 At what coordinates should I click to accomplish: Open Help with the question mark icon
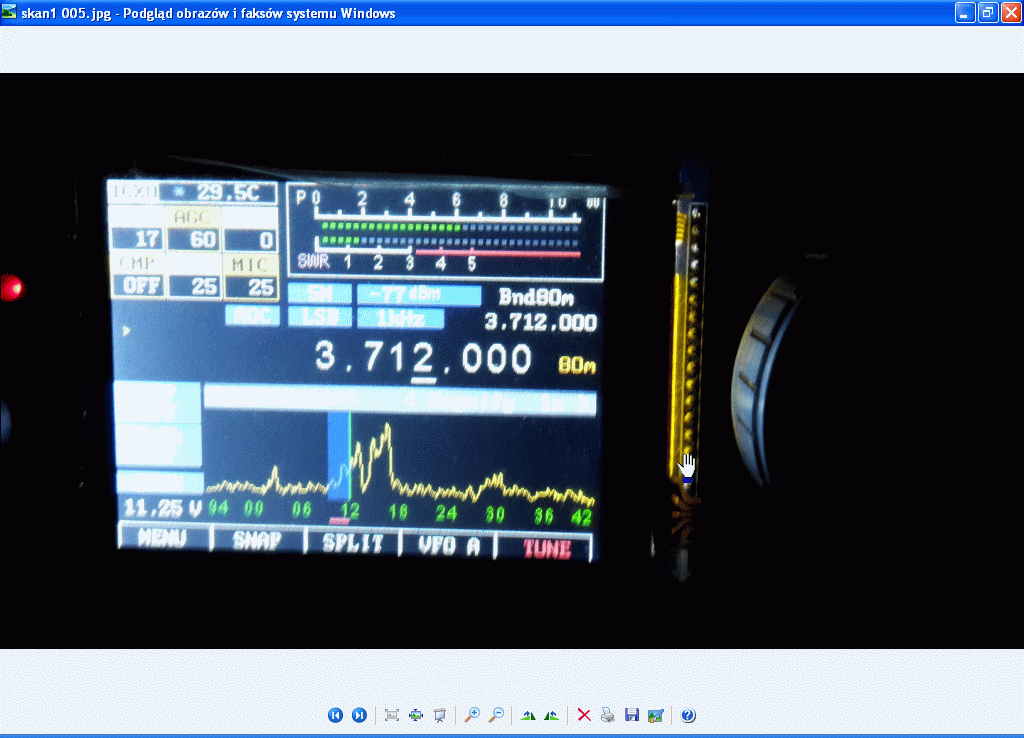pos(688,715)
